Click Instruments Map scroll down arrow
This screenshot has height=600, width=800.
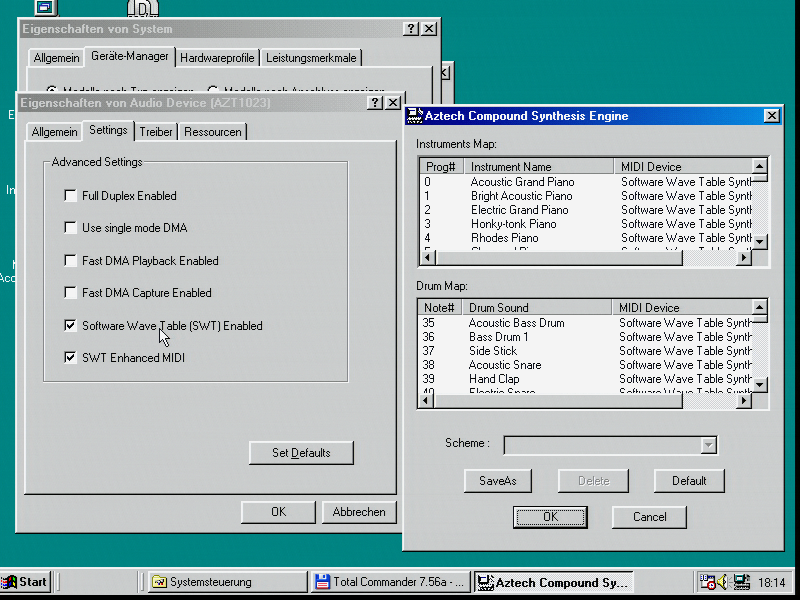click(x=760, y=241)
